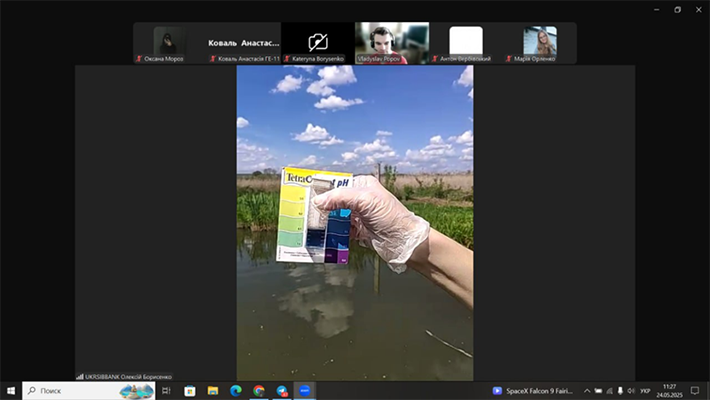The height and width of the screenshot is (400, 710).
Task: Select Марія Орленко video thumbnail
Action: (540, 41)
